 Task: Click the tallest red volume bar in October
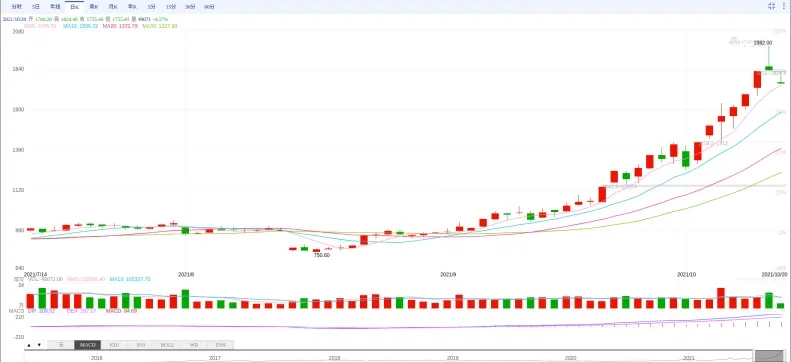[x=721, y=298]
